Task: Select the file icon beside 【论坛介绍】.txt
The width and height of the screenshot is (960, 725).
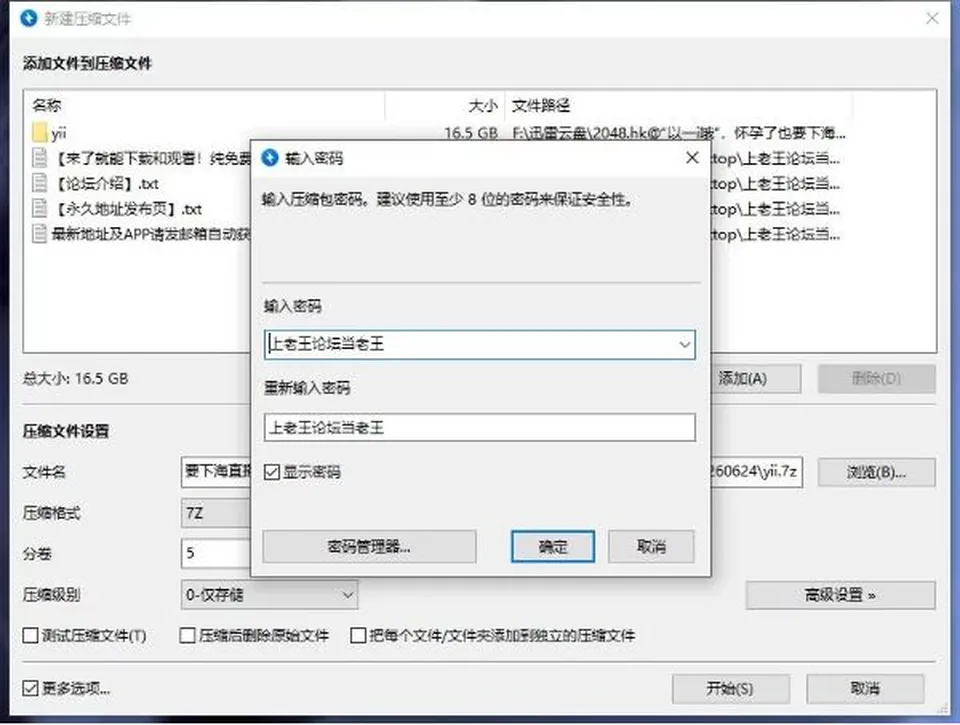Action: (x=40, y=183)
